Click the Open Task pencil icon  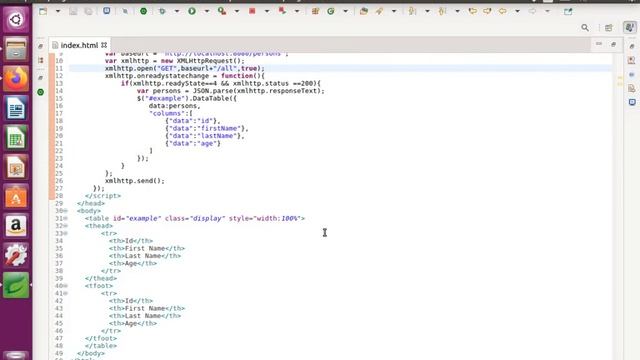pos(379,11)
